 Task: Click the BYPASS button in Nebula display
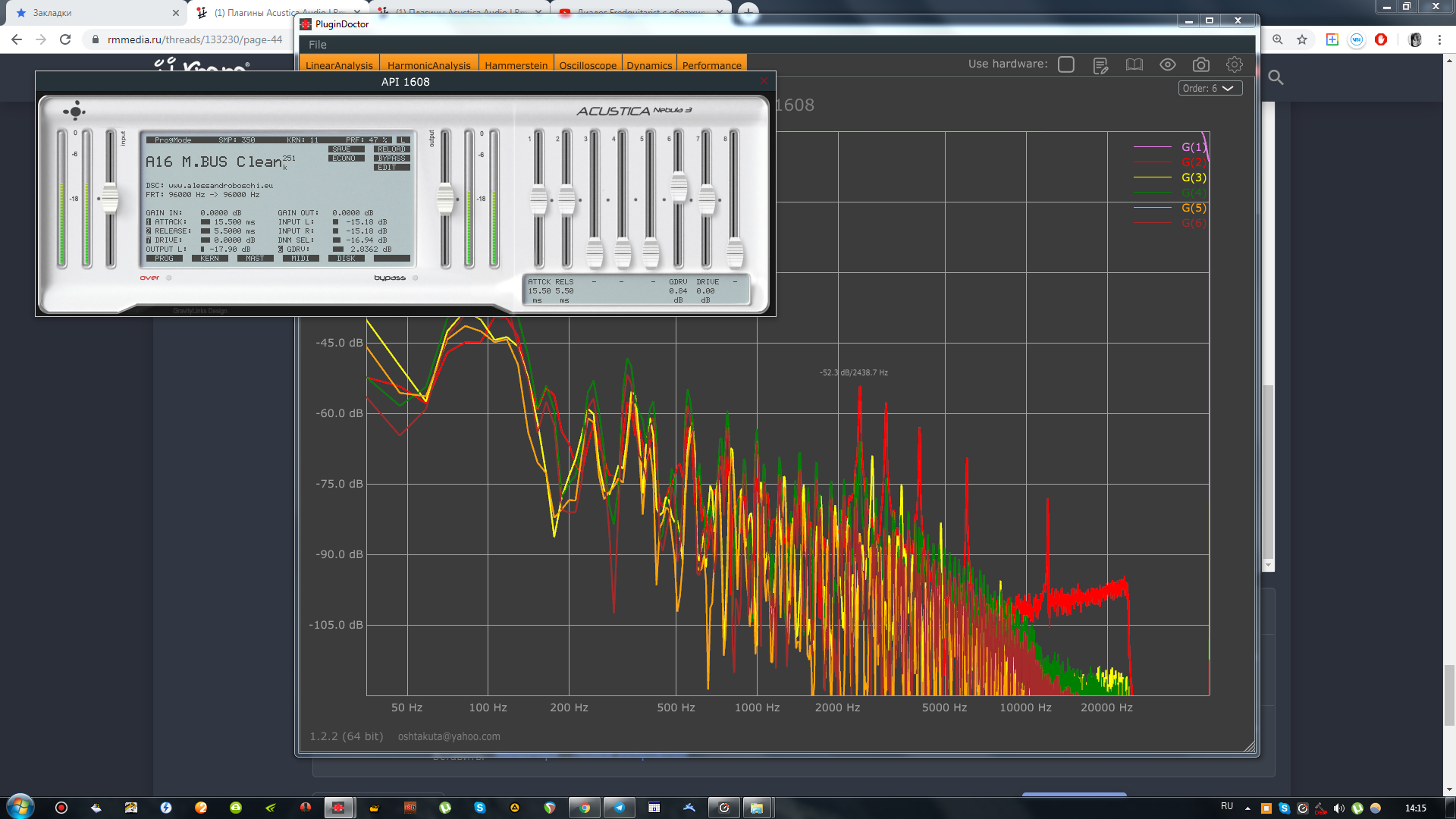click(392, 158)
